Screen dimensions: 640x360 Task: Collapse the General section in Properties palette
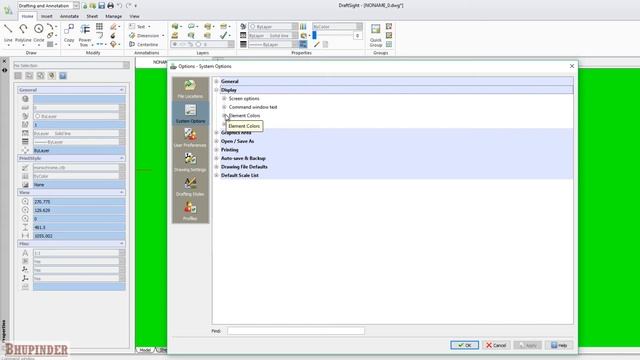pos(122,90)
